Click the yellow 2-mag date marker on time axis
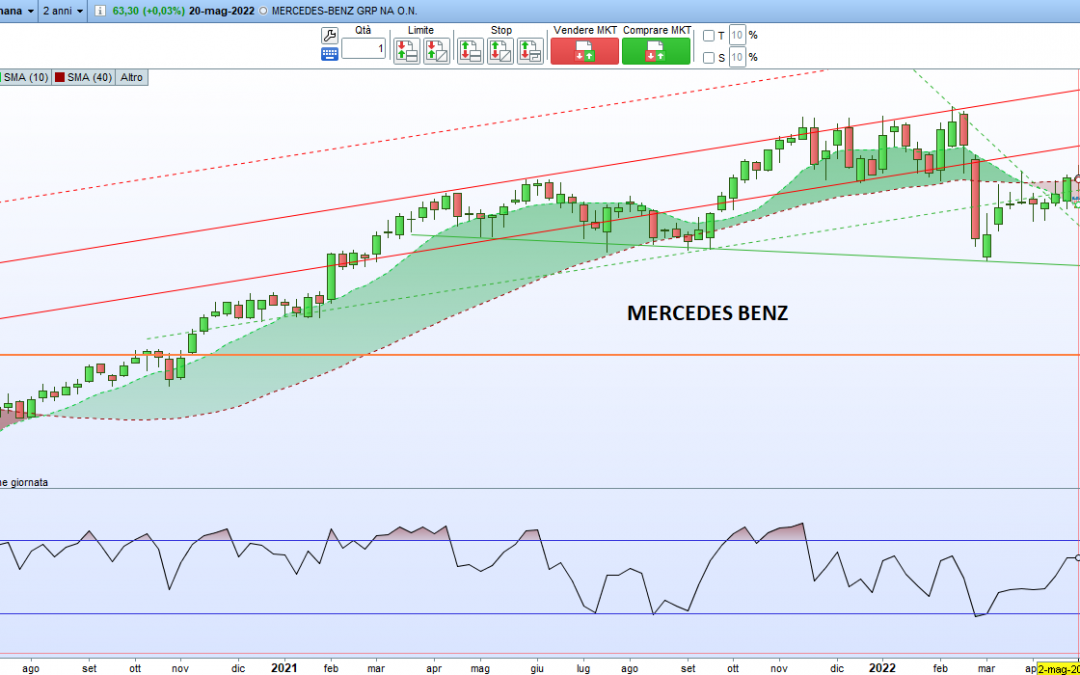Viewport: 1080px width, 675px height. click(1058, 668)
